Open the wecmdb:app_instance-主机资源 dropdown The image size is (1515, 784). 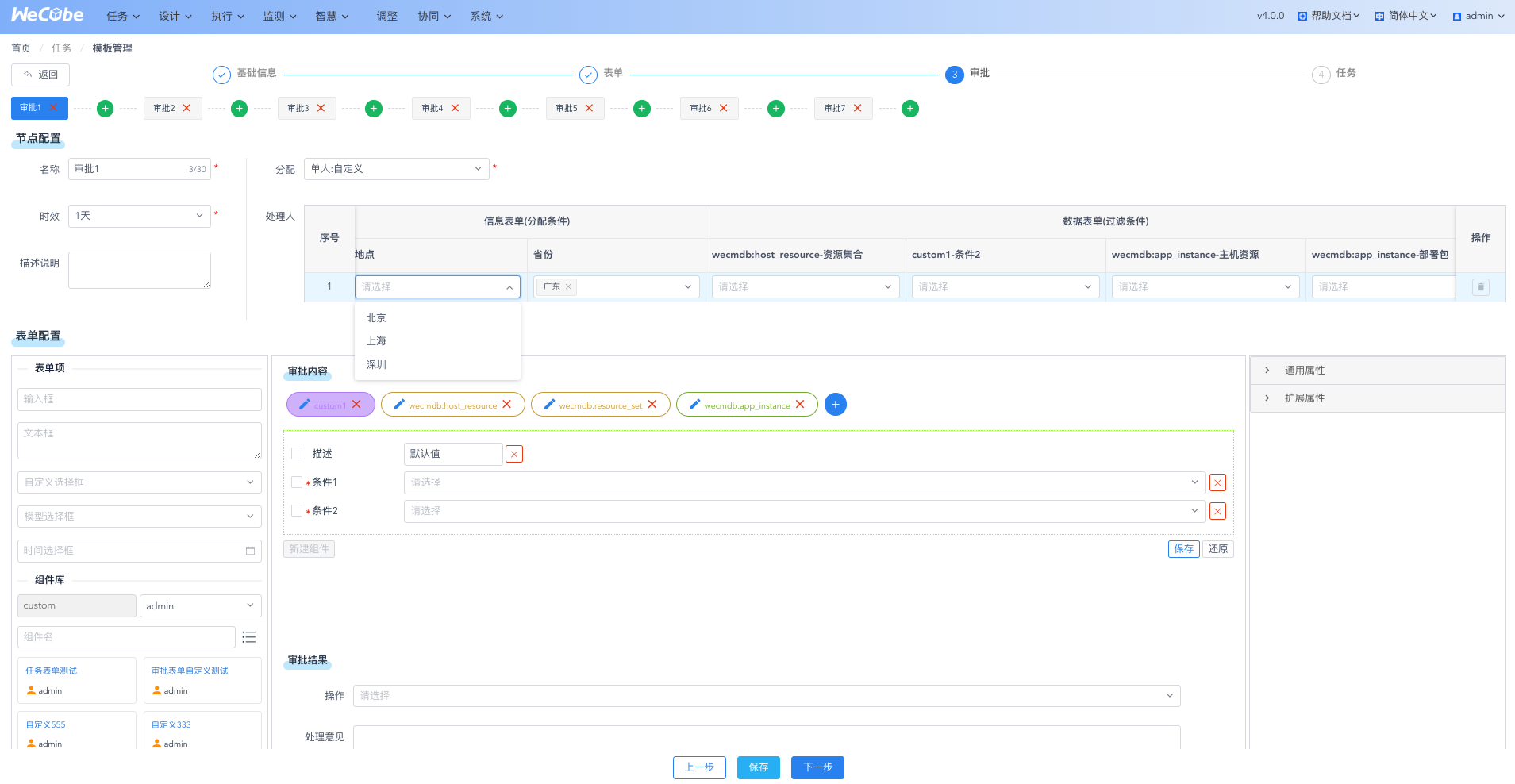(1205, 287)
